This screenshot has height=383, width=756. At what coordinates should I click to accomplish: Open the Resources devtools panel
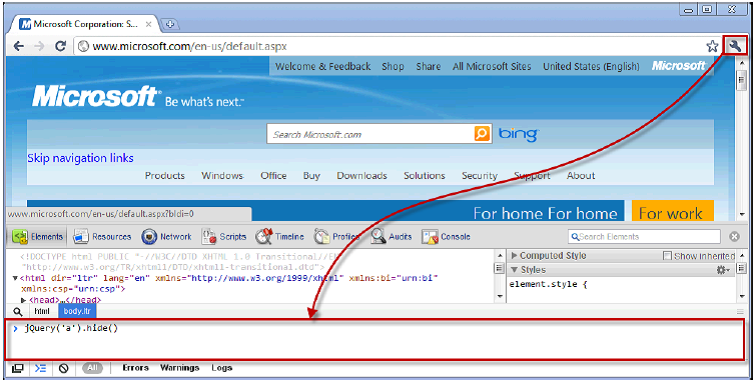click(x=102, y=236)
